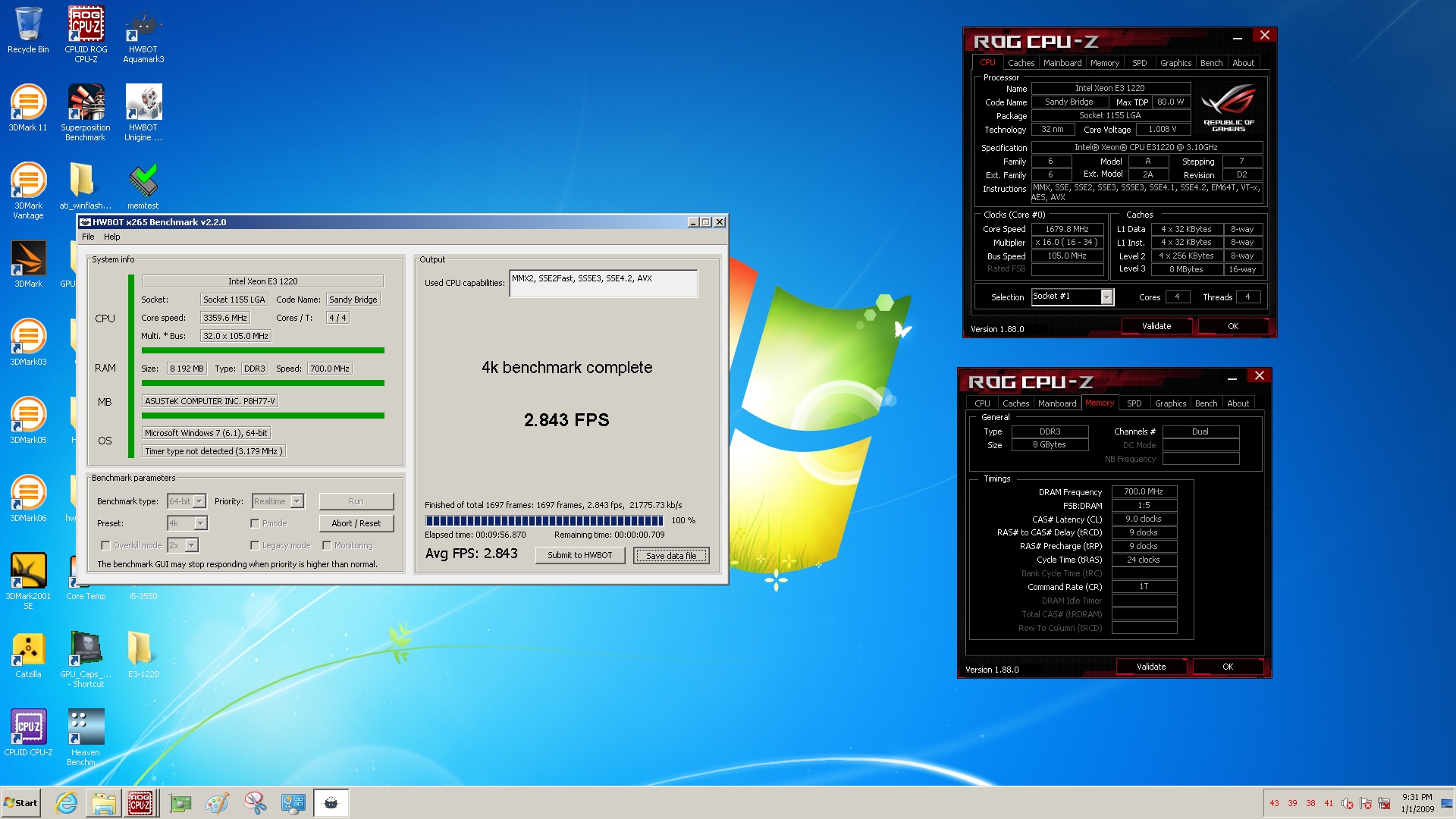Click the Core Speed 1679.8 MHz field

coord(1067,229)
